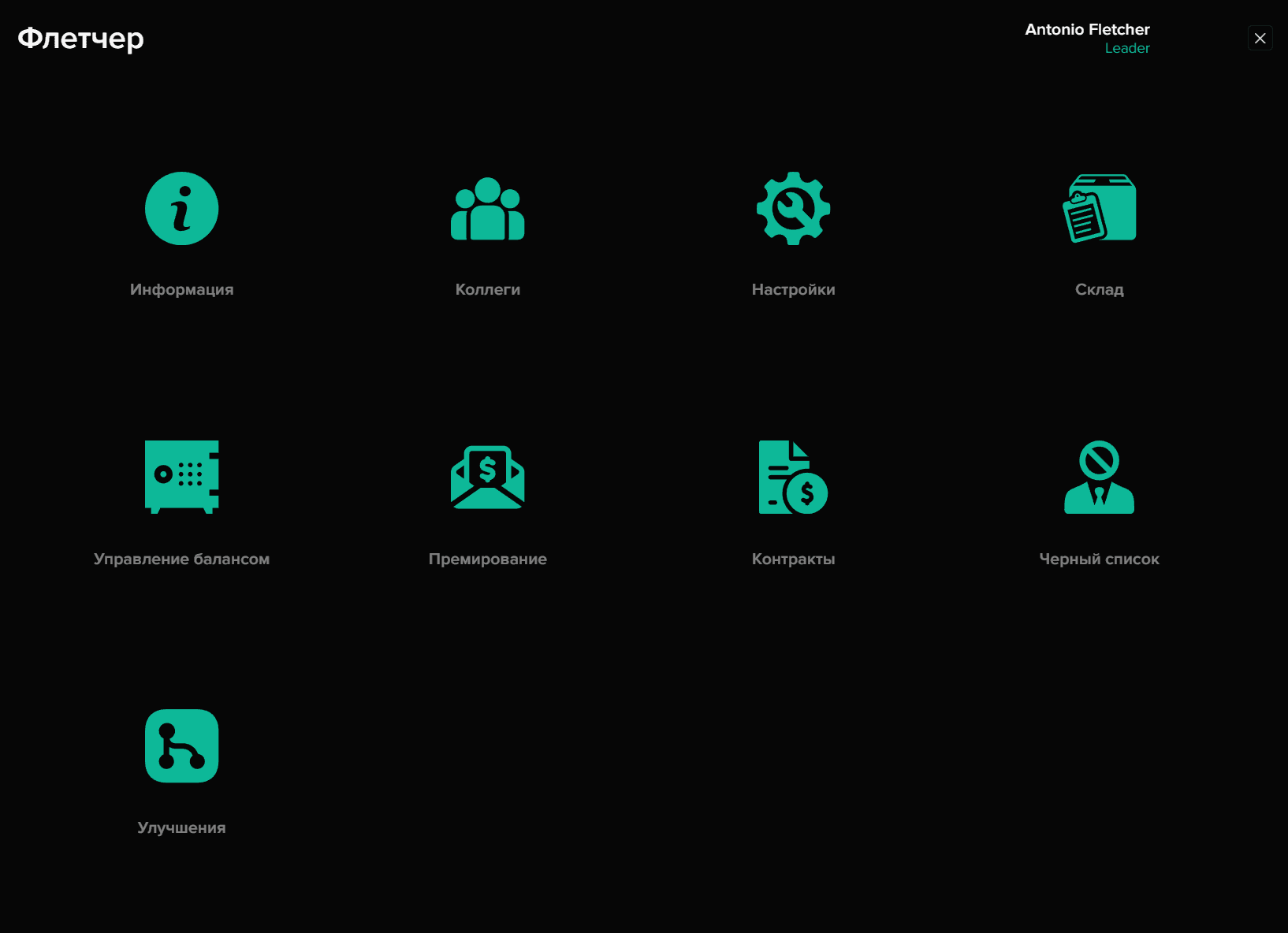Click the Antonio Fletcher user name
This screenshot has width=1288, height=933.
pos(1086,29)
